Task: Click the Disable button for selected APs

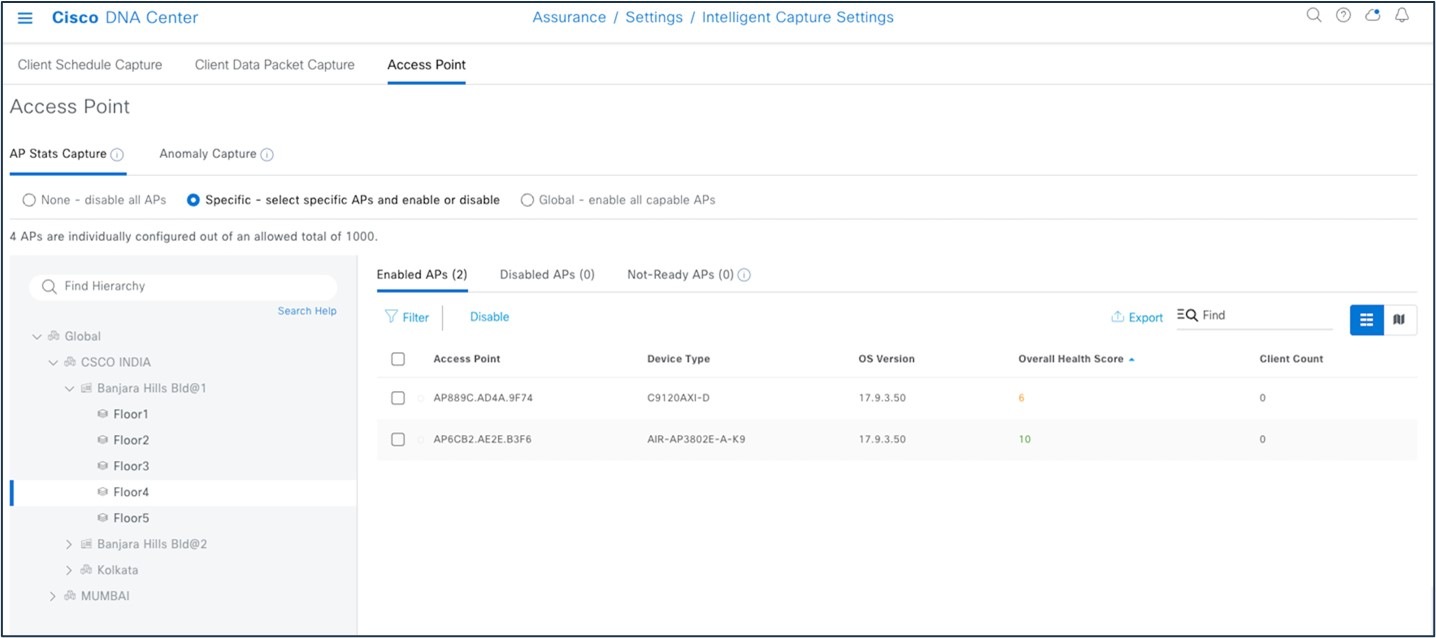Action: pos(488,317)
